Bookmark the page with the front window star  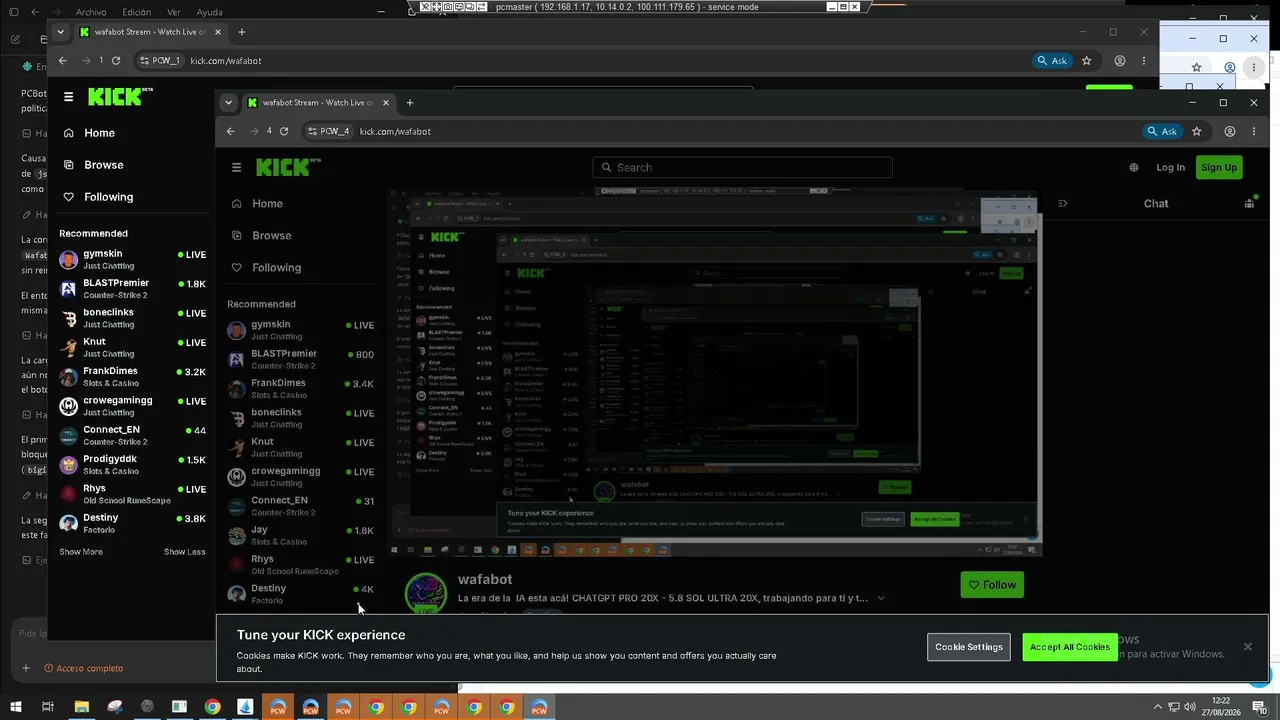tap(1197, 131)
